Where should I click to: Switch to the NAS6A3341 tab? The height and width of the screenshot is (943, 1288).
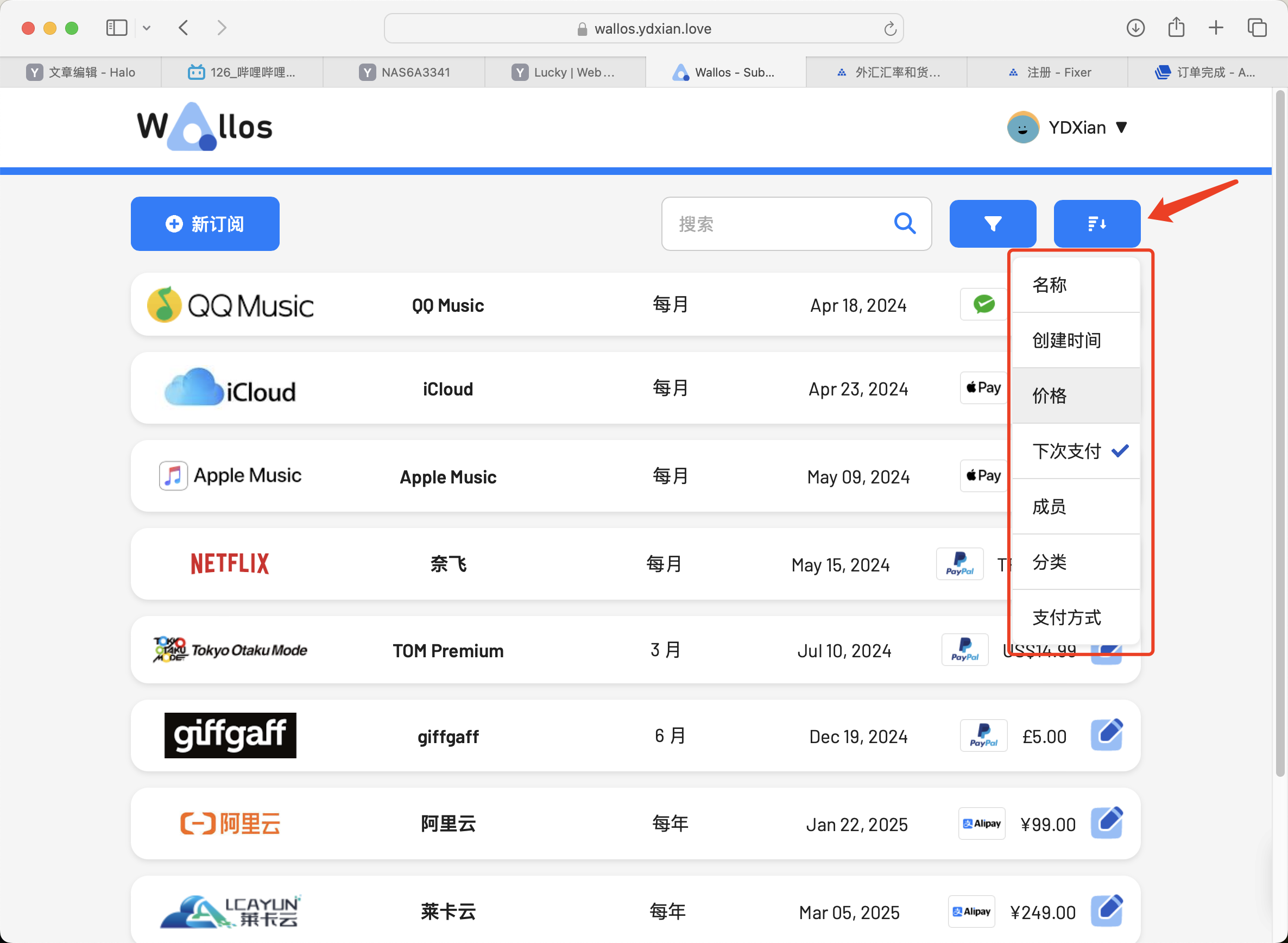(x=404, y=72)
